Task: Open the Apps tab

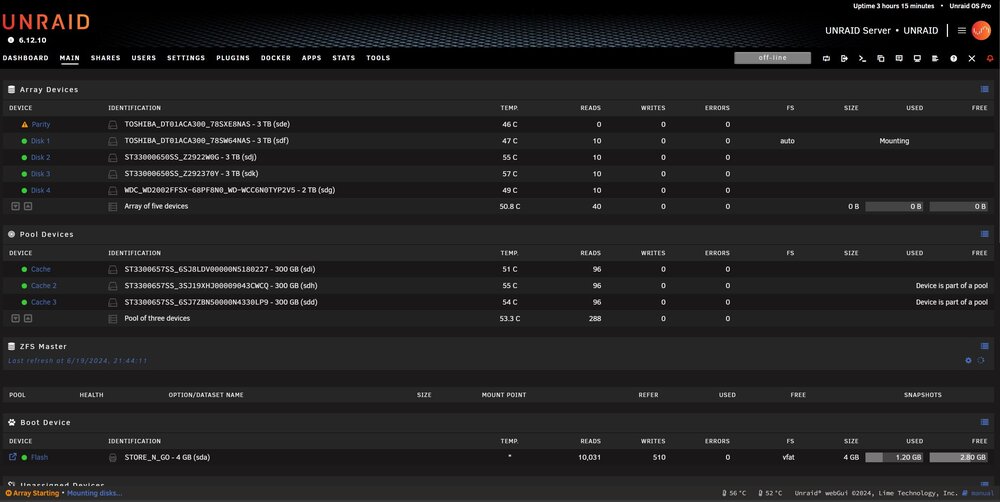Action: [x=312, y=58]
